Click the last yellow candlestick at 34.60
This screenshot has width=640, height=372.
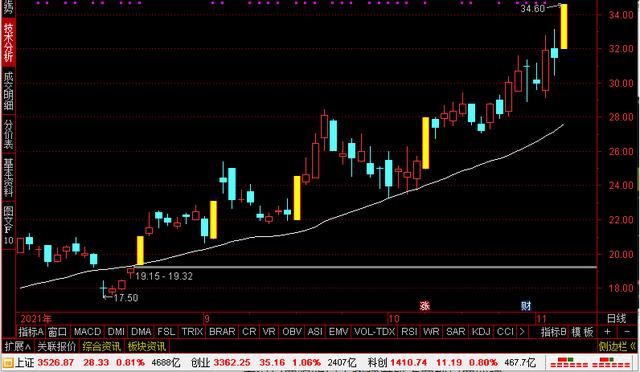click(x=564, y=27)
